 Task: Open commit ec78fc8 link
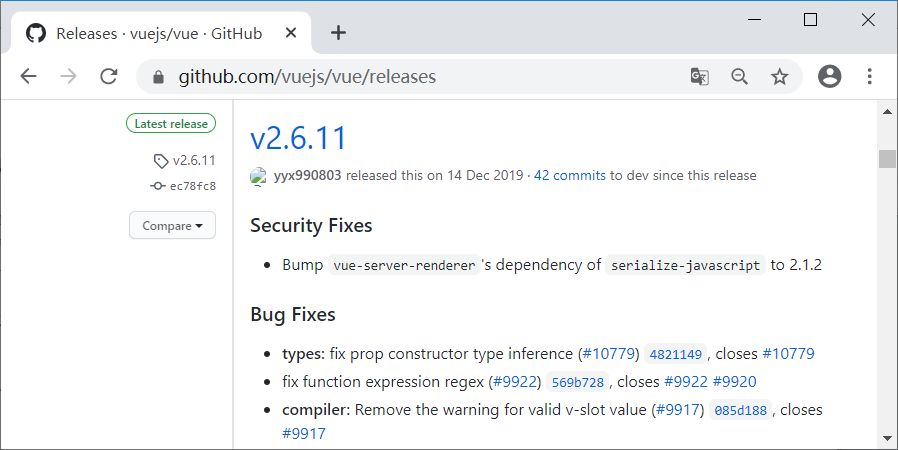pos(193,186)
